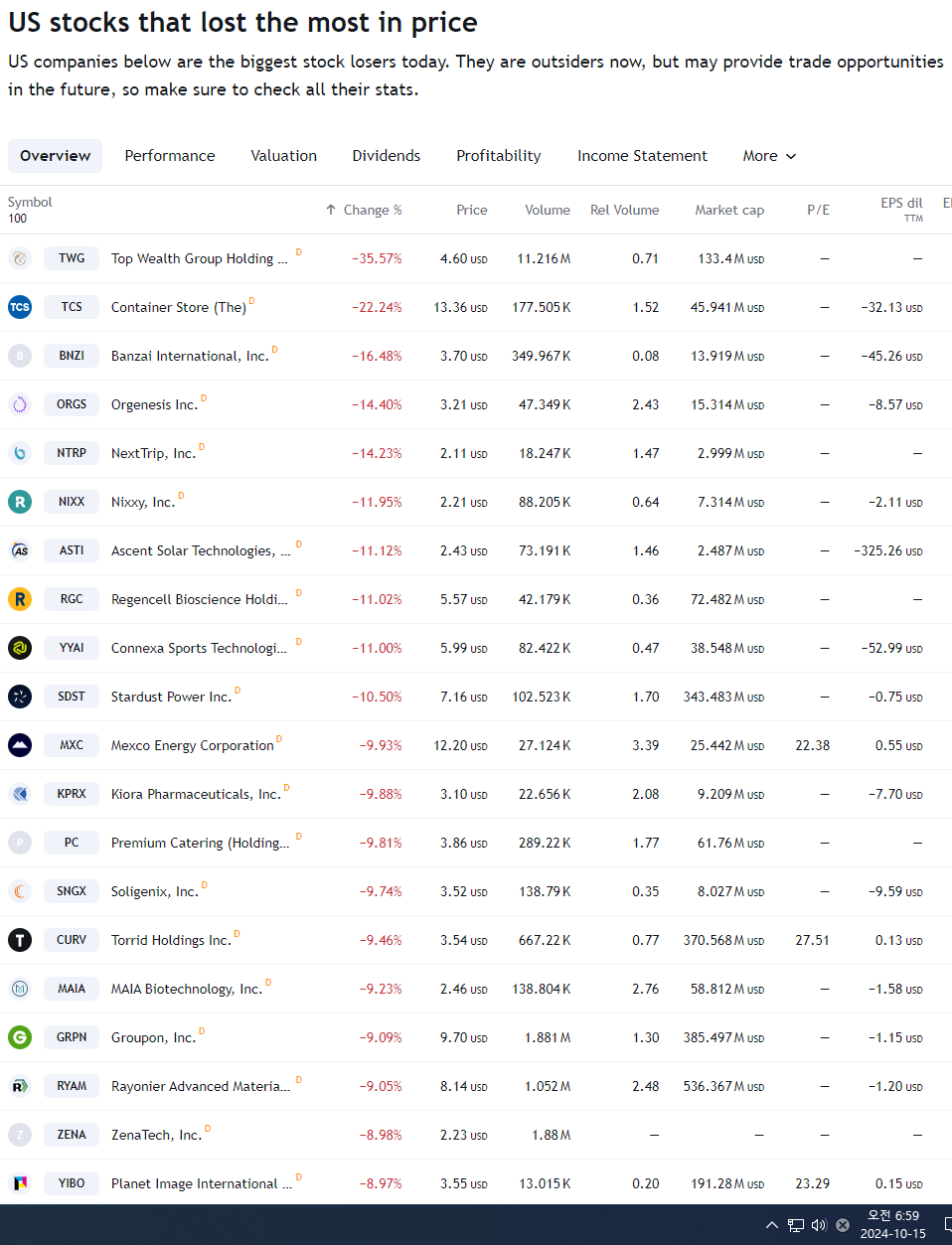Image resolution: width=952 pixels, height=1245 pixels.
Task: Open Top Wealth Group Holding link
Action: pyautogui.click(x=200, y=258)
